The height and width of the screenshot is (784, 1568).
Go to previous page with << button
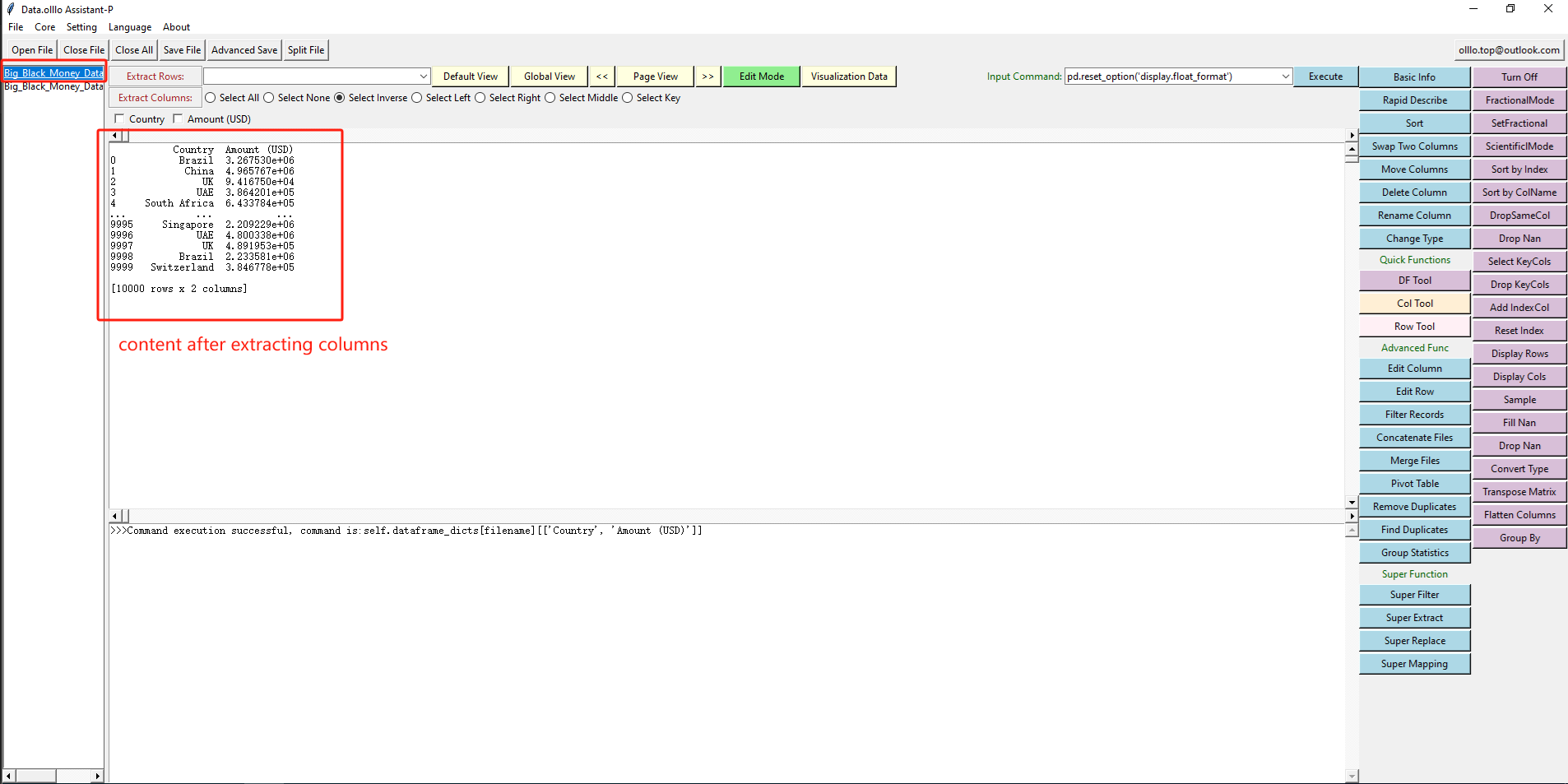(x=602, y=77)
